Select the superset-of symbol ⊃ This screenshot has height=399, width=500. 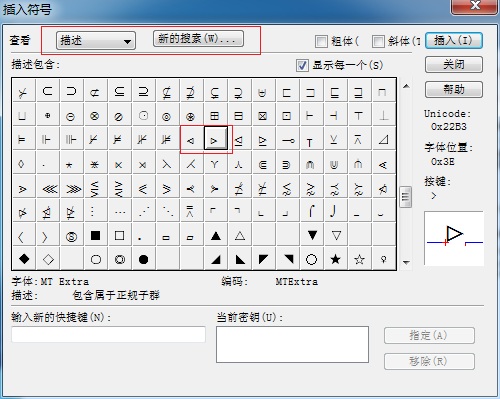(x=72, y=91)
